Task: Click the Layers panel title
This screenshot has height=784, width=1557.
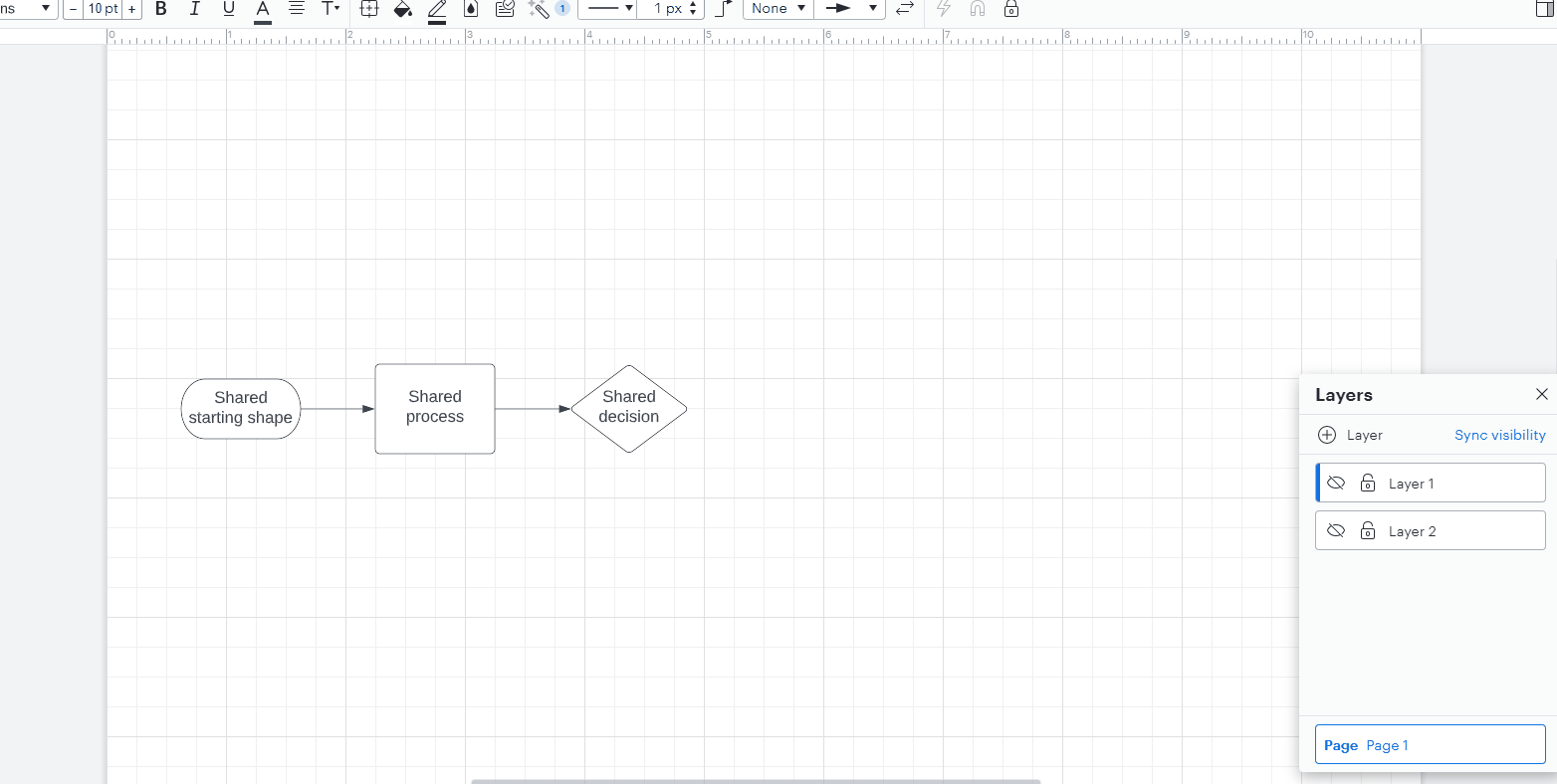Action: [x=1344, y=395]
